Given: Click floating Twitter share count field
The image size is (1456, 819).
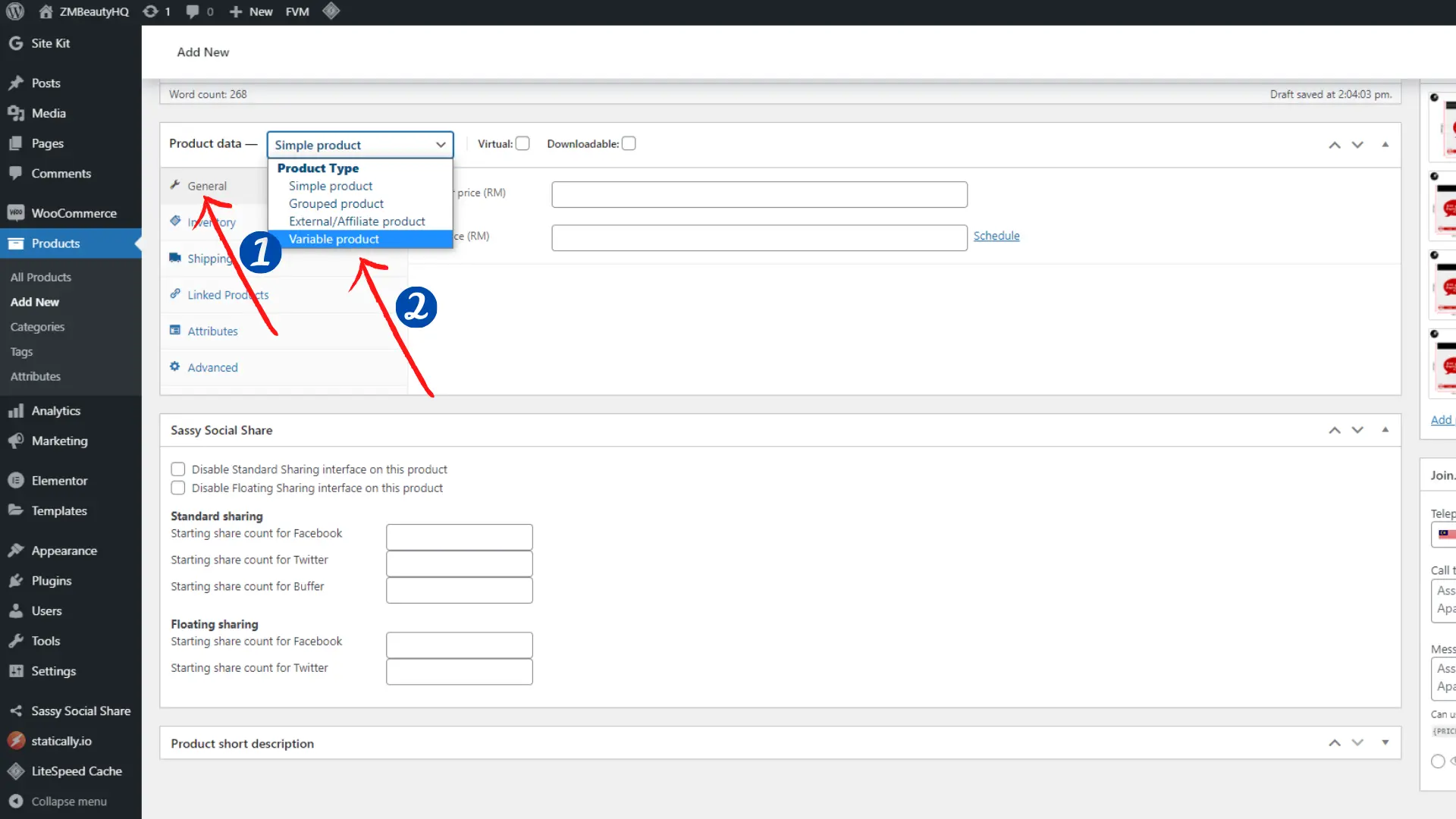Looking at the screenshot, I should (460, 672).
